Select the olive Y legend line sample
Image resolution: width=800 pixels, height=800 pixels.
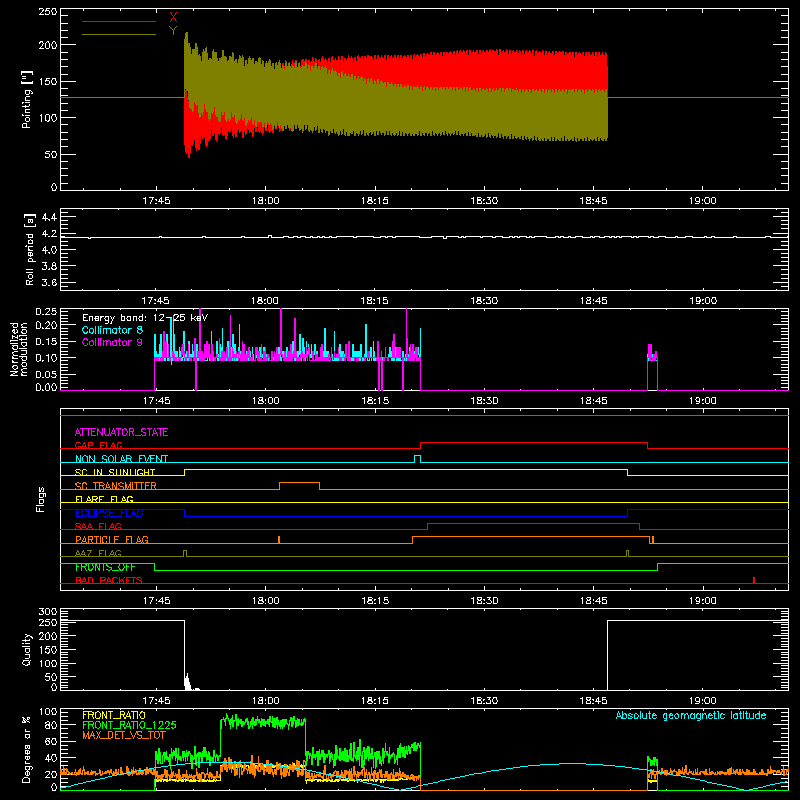119,34
